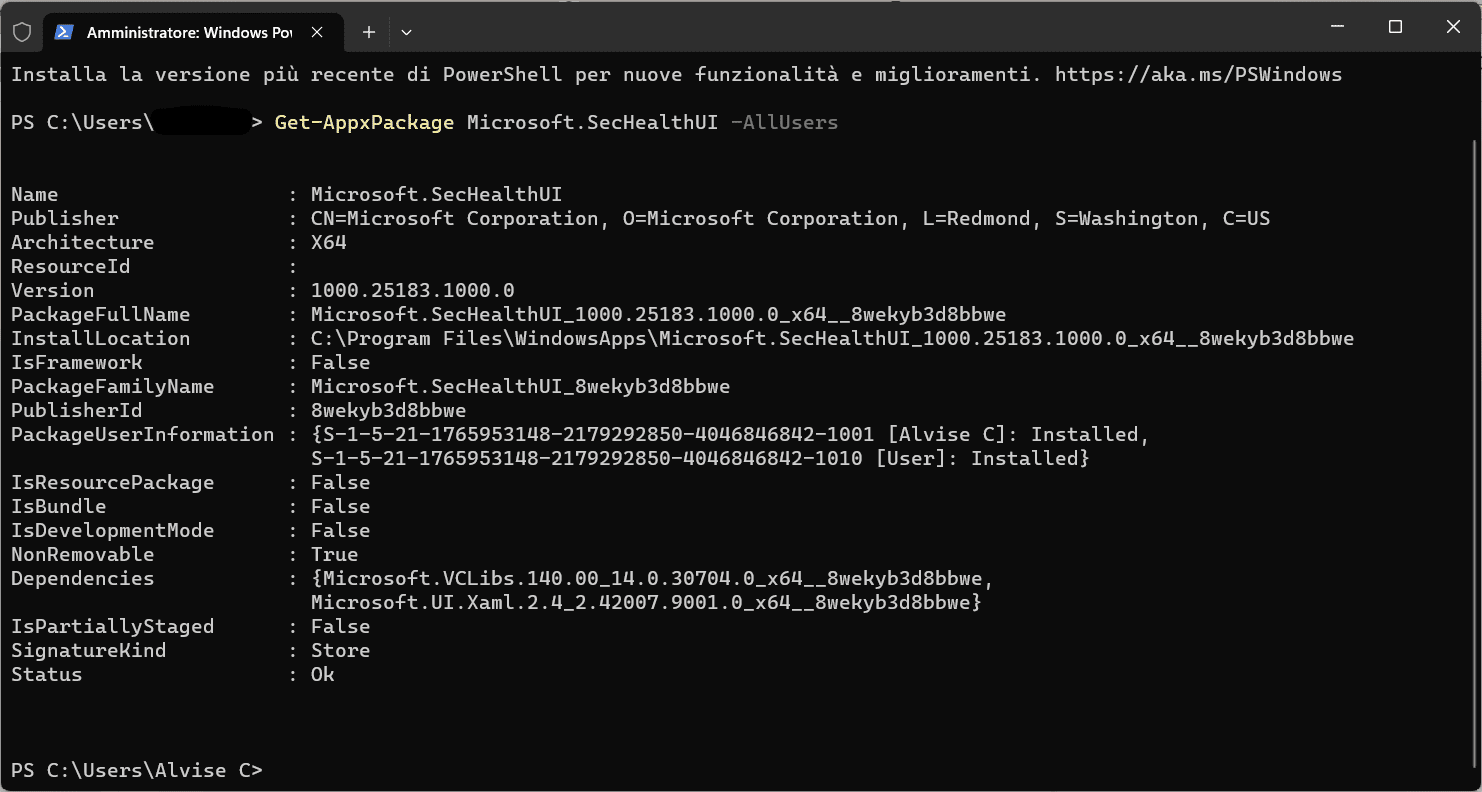The image size is (1482, 792).
Task: Click the InstallLocation path under WindowsApps
Action: click(832, 339)
